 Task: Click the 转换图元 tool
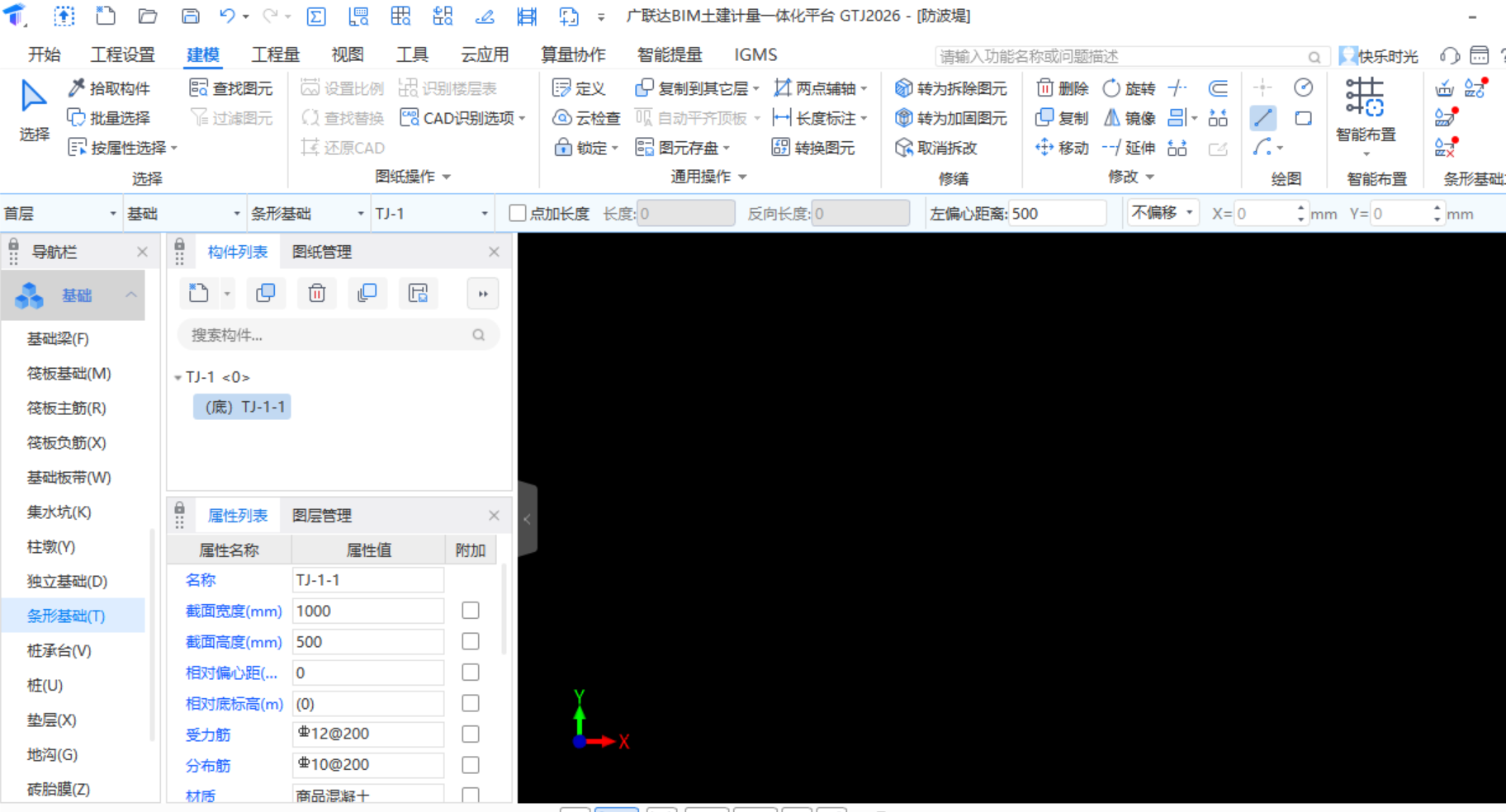click(x=813, y=148)
